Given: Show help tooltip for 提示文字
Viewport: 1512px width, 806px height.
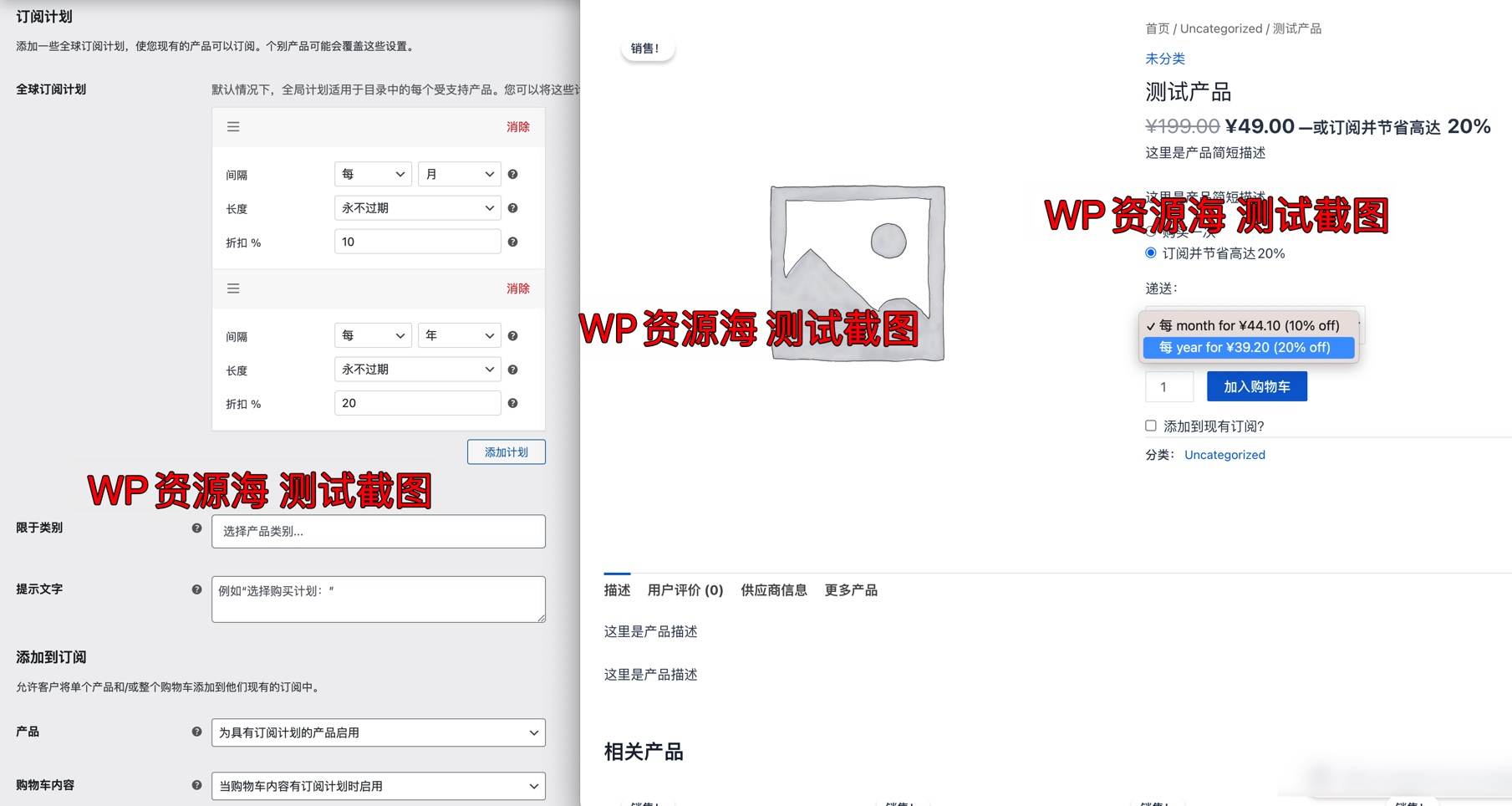Looking at the screenshot, I should pos(197,589).
